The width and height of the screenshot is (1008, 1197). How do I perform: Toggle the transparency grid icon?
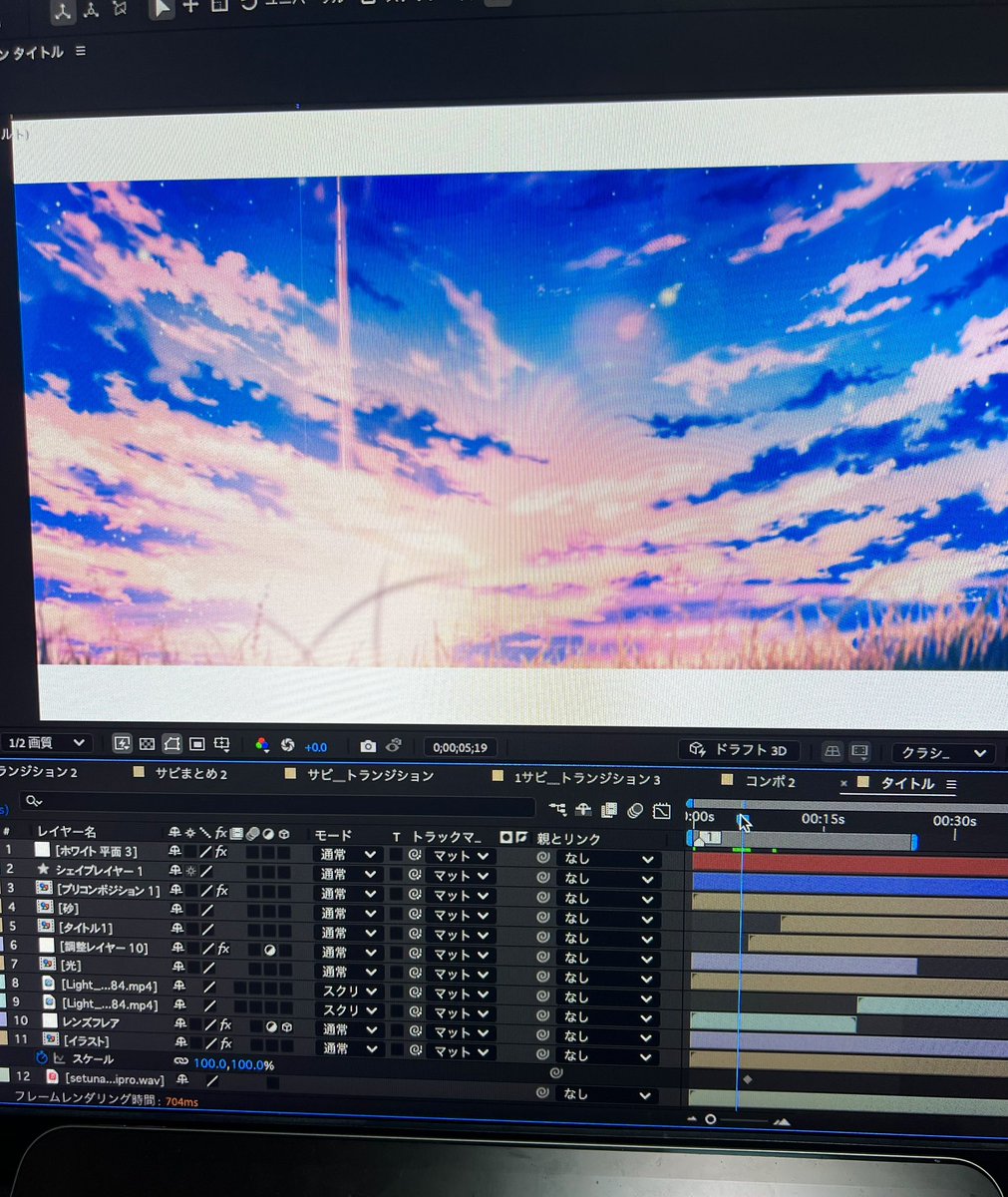[148, 744]
